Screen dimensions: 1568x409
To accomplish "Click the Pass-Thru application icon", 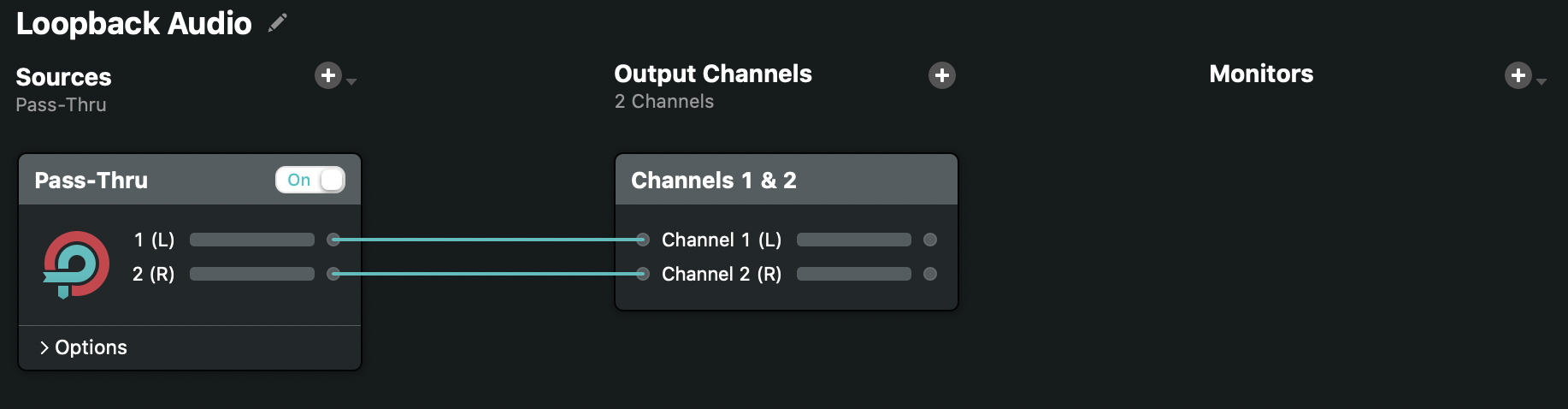I will pos(76,264).
